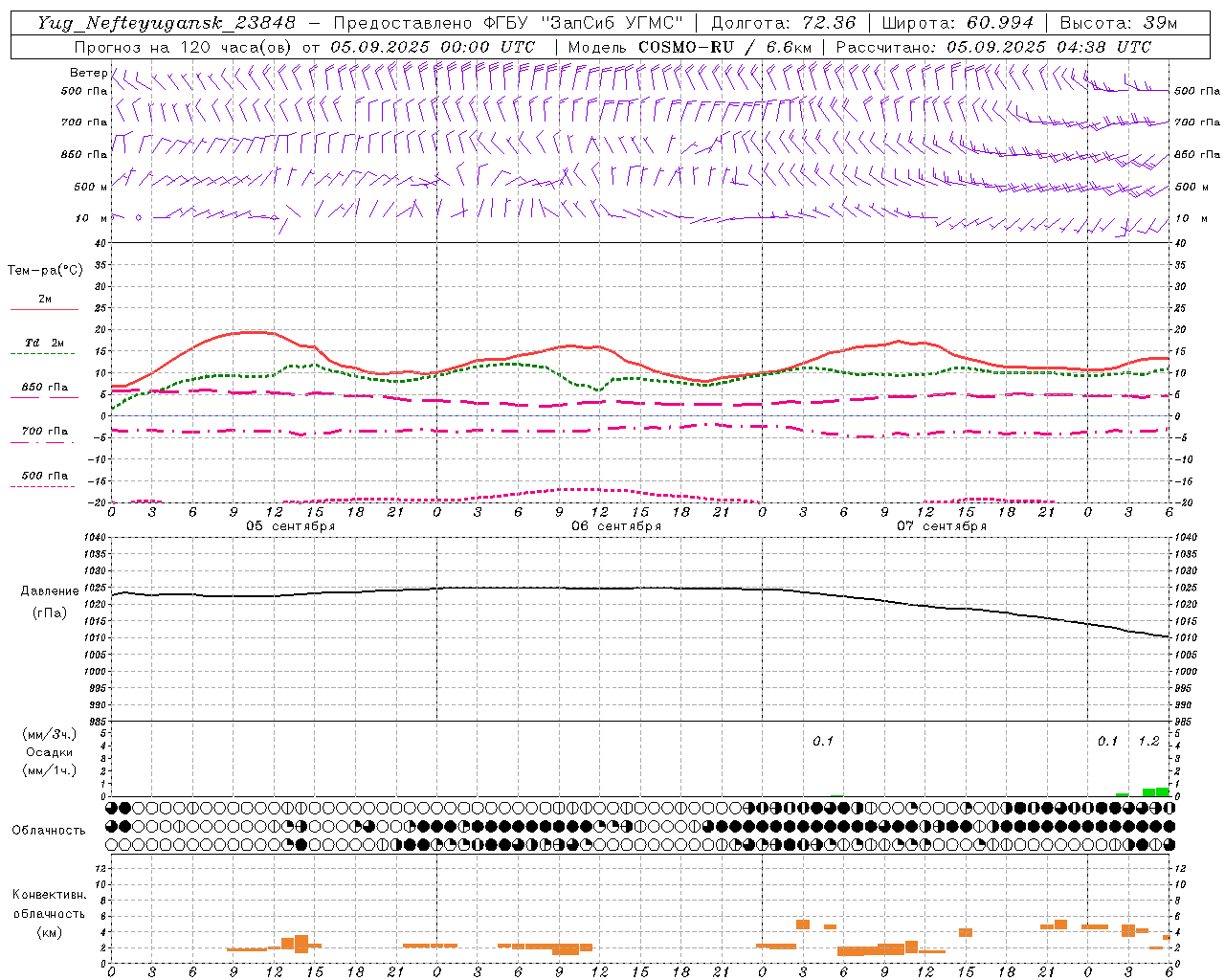Viewport: 1225px width, 980px height.
Task: Click the Ветер wind panel label
Action: pyautogui.click(x=88, y=73)
